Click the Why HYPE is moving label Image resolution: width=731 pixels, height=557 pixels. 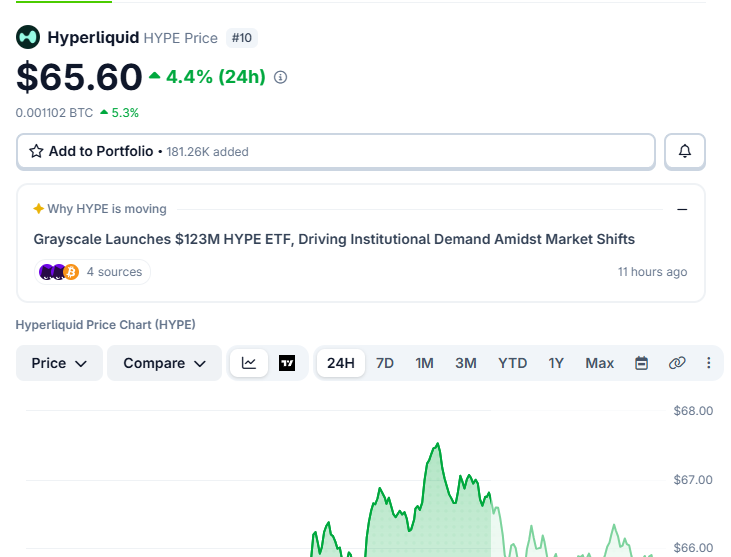tap(107, 209)
